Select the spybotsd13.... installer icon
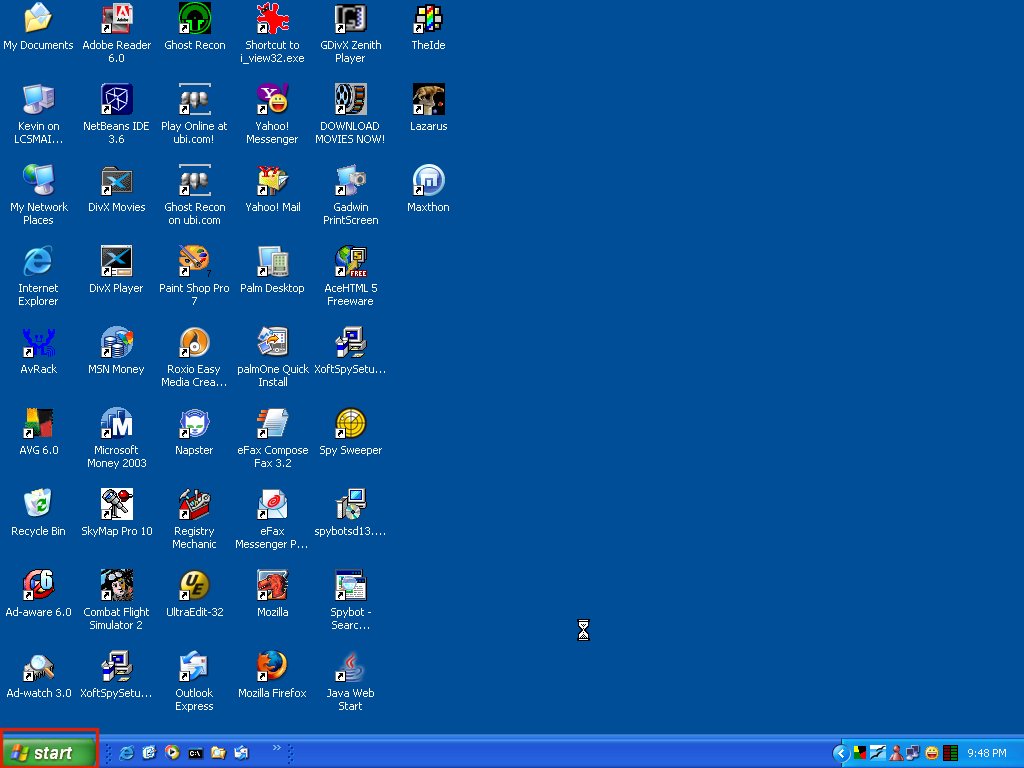The image size is (1024, 768). click(x=350, y=504)
